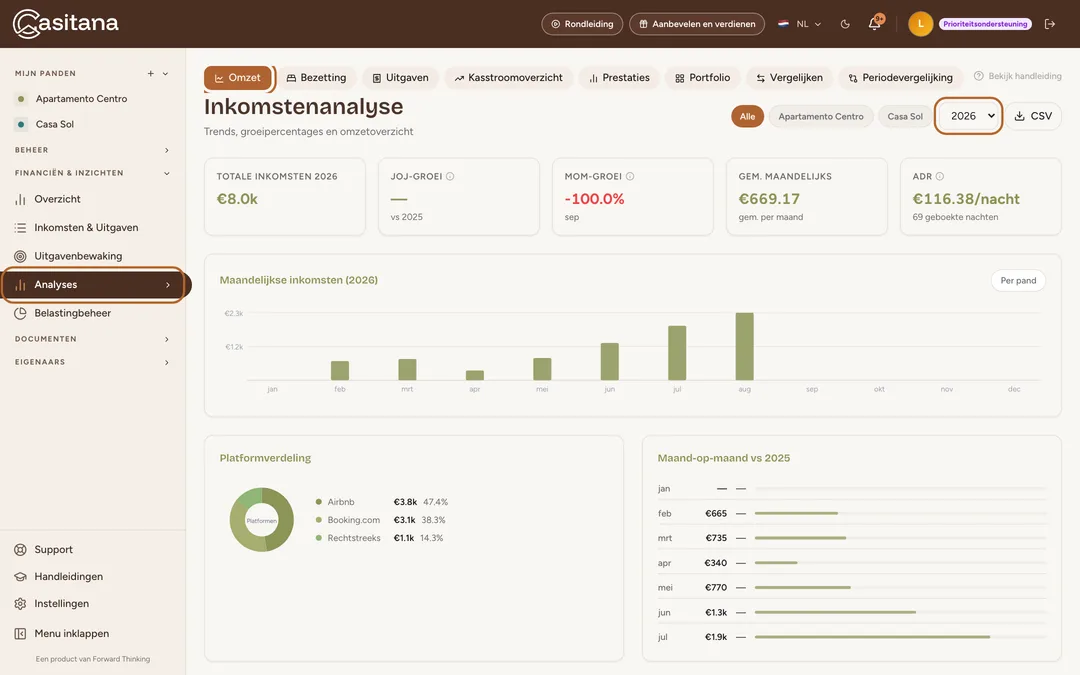Open Uitgavenbewaking page
This screenshot has height=675, width=1080.
(x=78, y=256)
